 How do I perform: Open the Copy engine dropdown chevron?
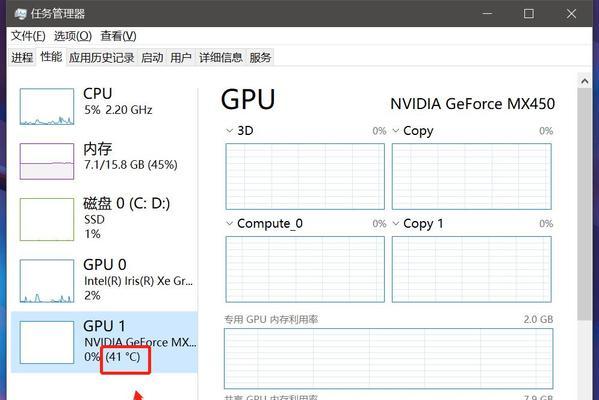396,131
